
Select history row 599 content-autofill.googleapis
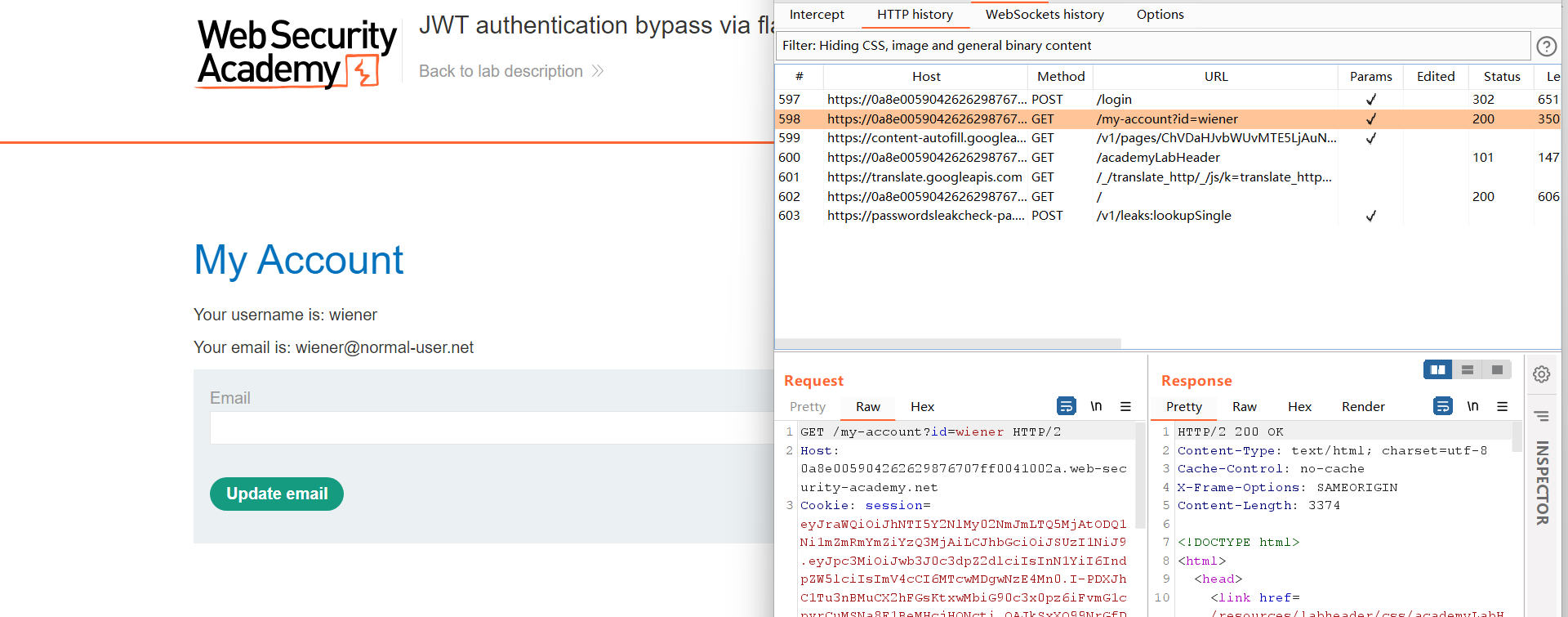point(1168,138)
